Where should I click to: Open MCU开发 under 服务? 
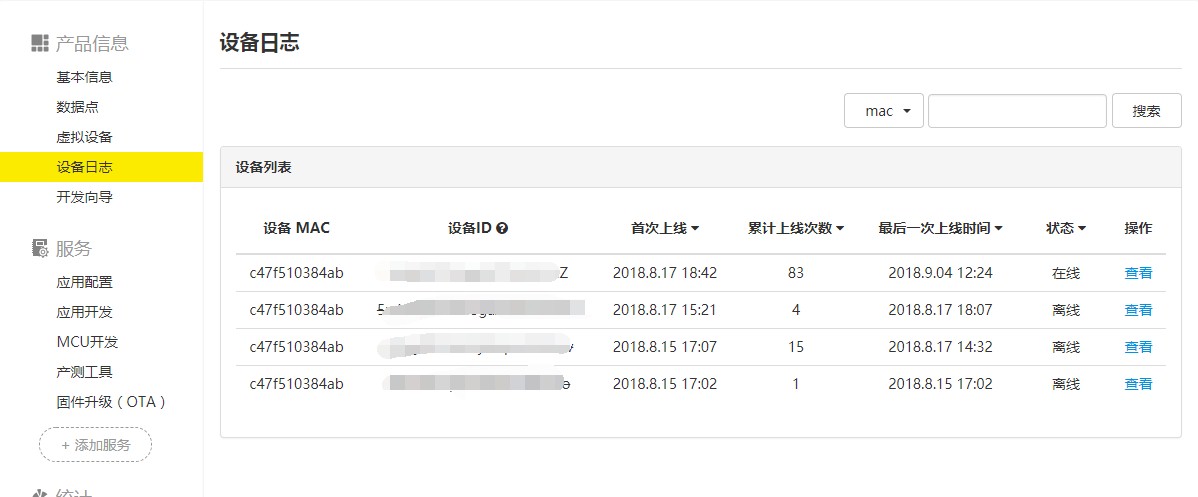coord(87,342)
